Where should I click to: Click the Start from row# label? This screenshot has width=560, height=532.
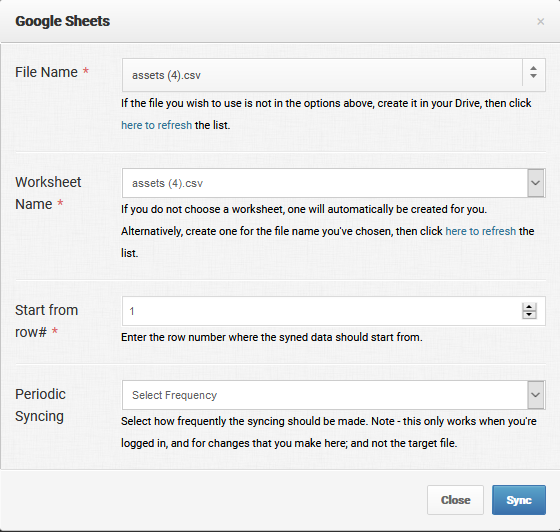pos(46,321)
